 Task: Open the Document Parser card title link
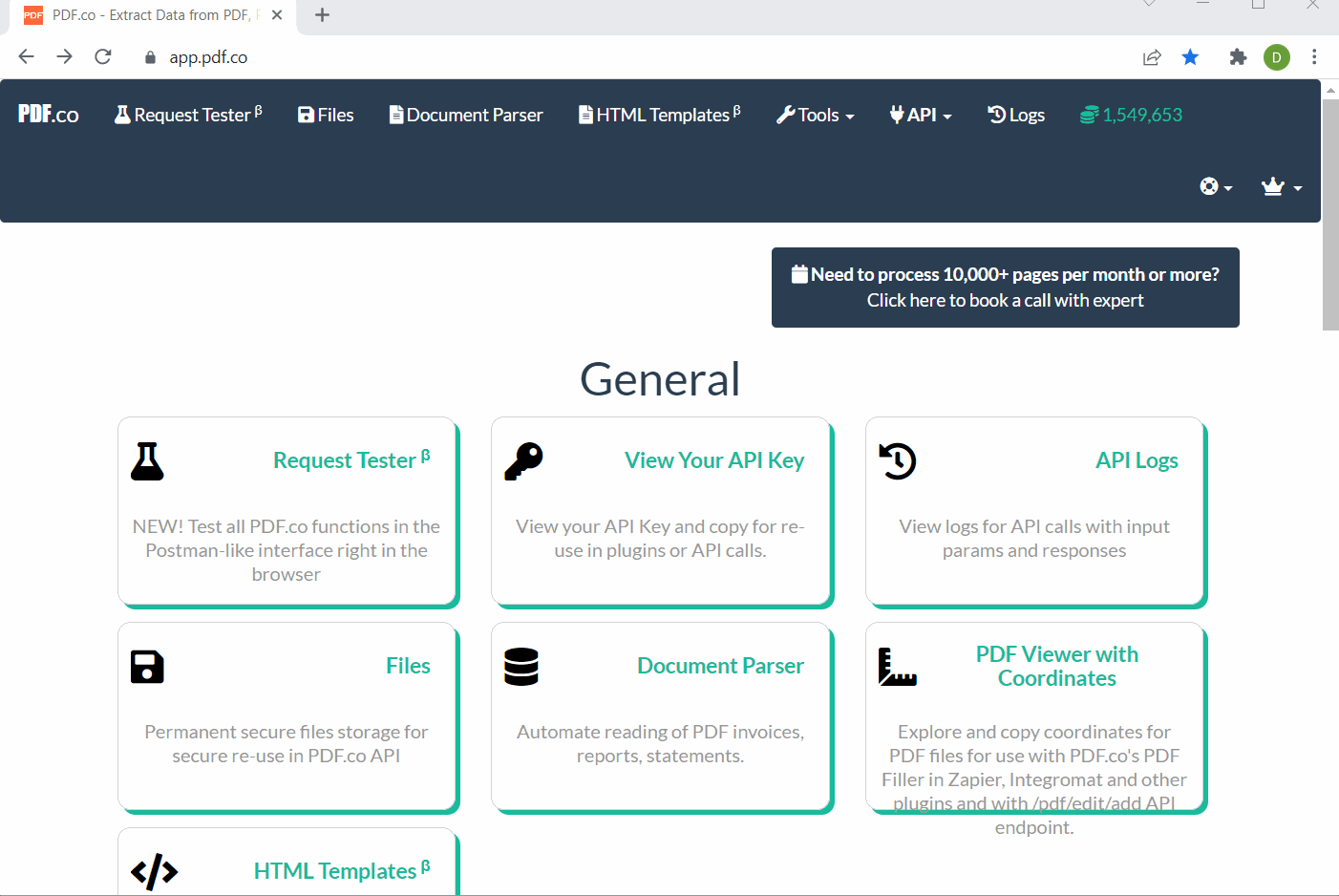tap(720, 666)
